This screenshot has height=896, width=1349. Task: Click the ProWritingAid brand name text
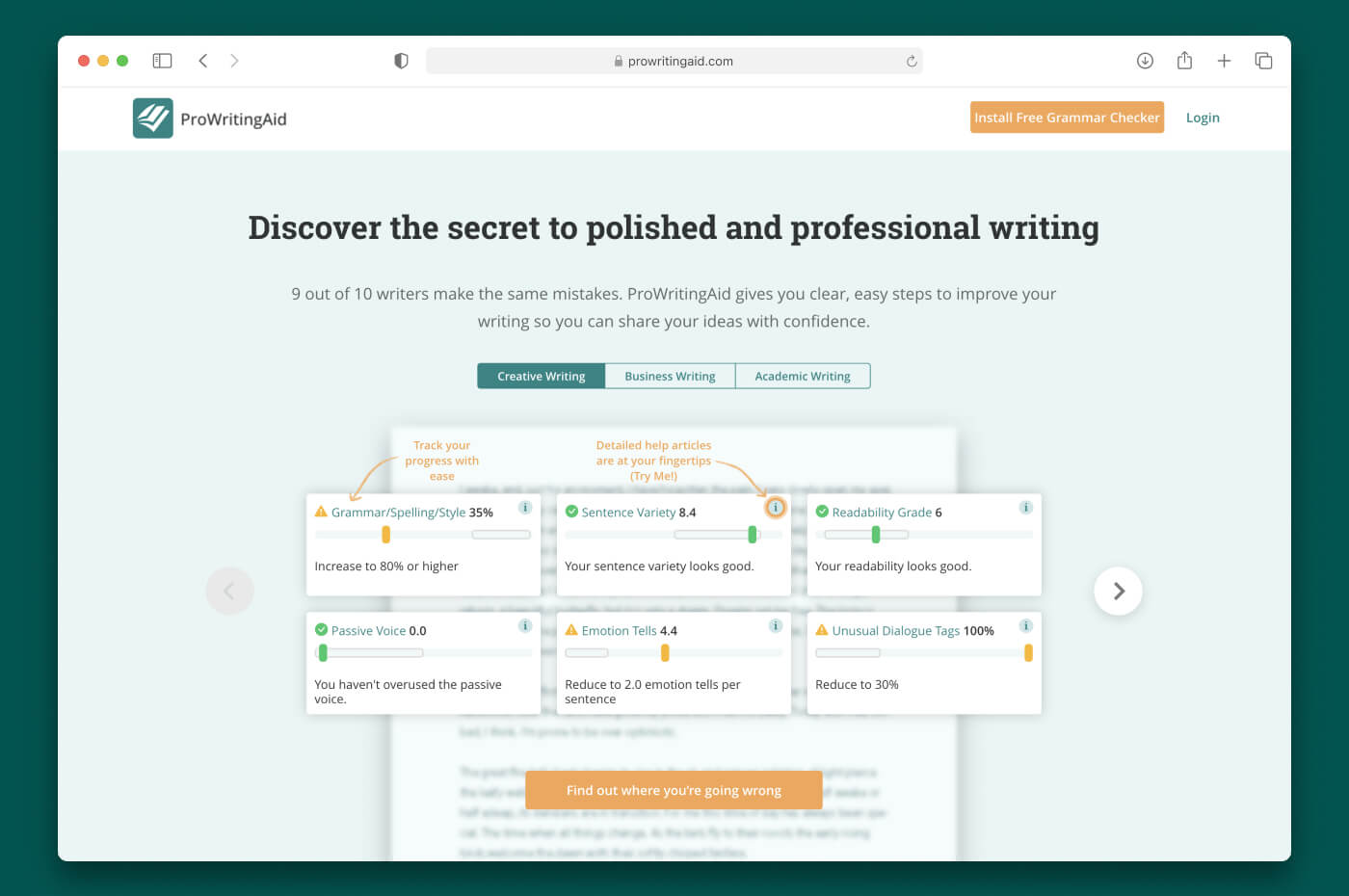[233, 119]
